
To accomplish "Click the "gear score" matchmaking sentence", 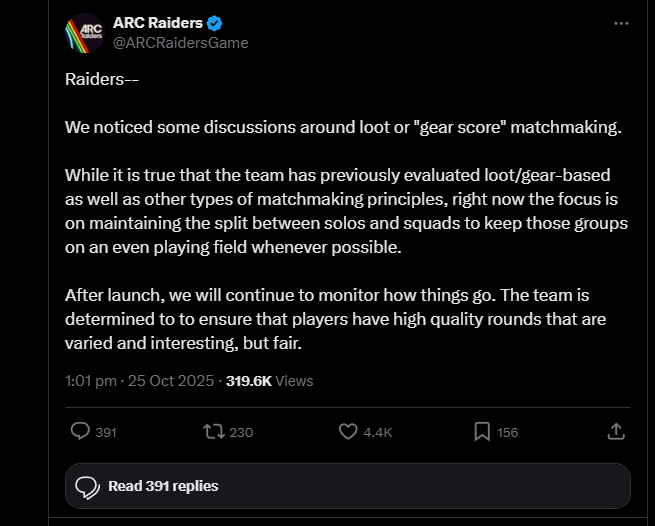I will click(343, 128).
